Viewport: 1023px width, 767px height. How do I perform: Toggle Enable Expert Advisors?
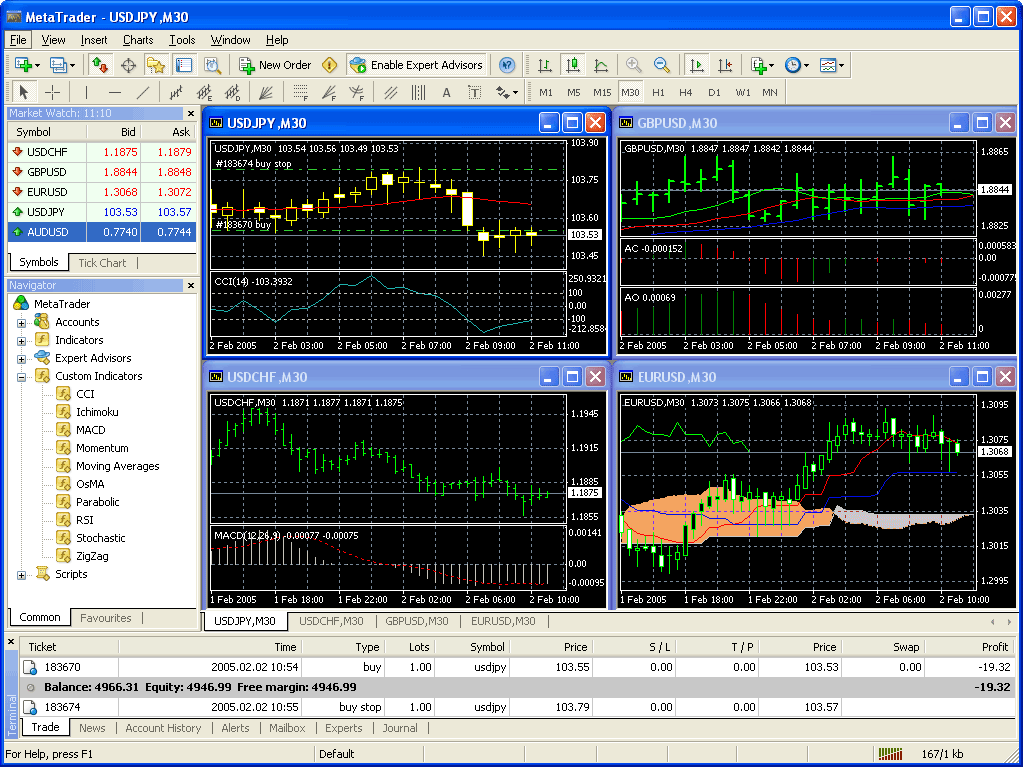(x=424, y=65)
